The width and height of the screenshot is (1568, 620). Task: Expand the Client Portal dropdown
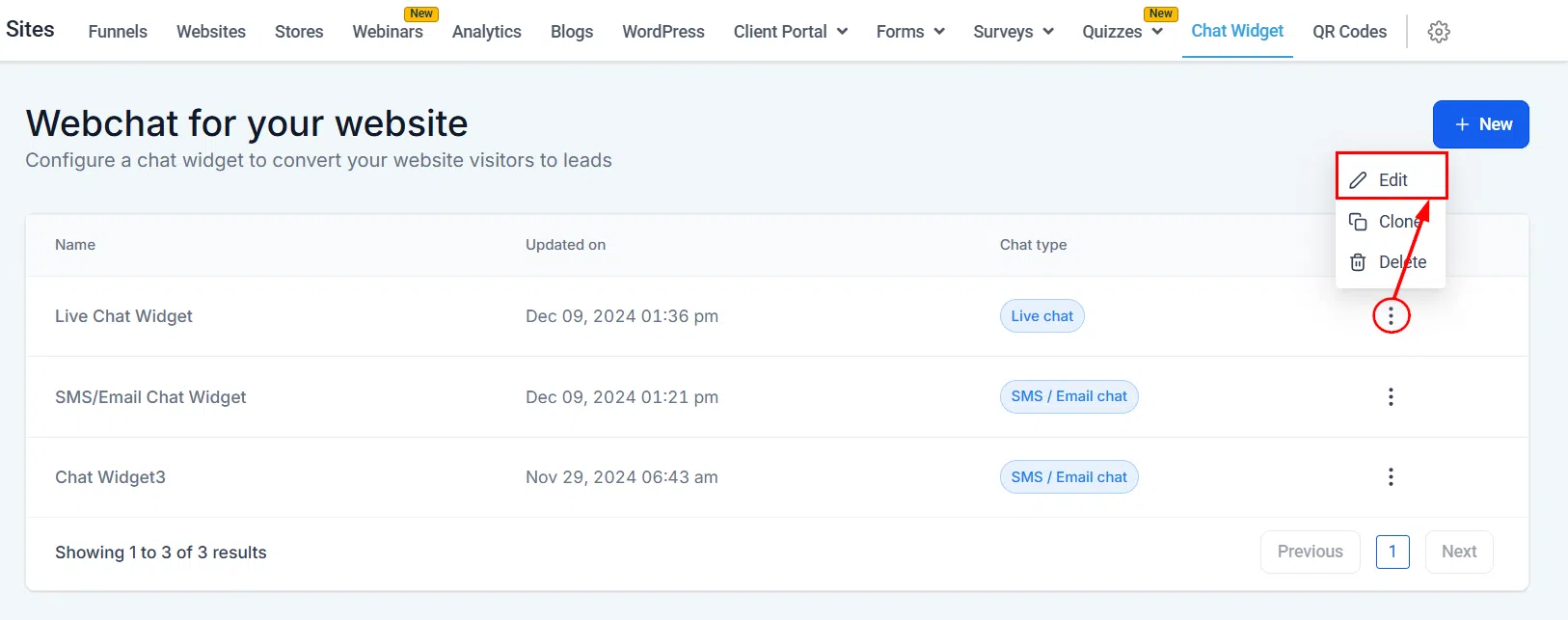(x=842, y=32)
